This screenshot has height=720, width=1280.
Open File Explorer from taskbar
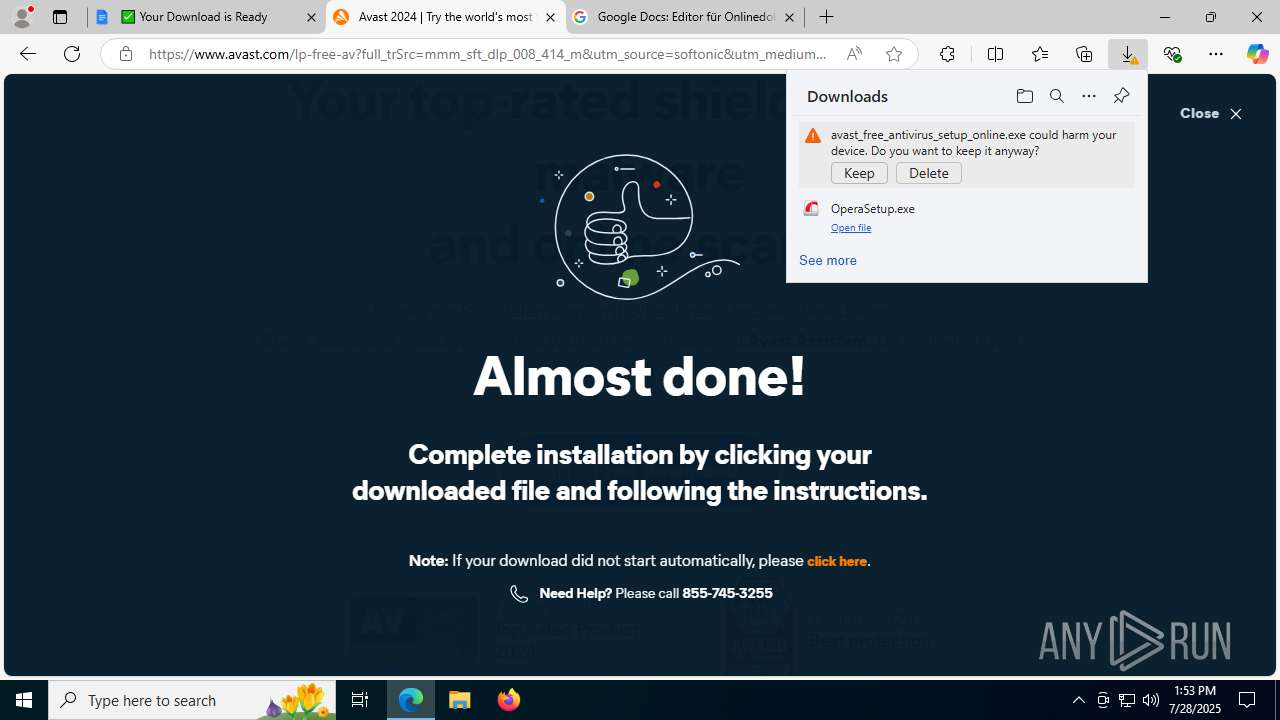tap(460, 700)
